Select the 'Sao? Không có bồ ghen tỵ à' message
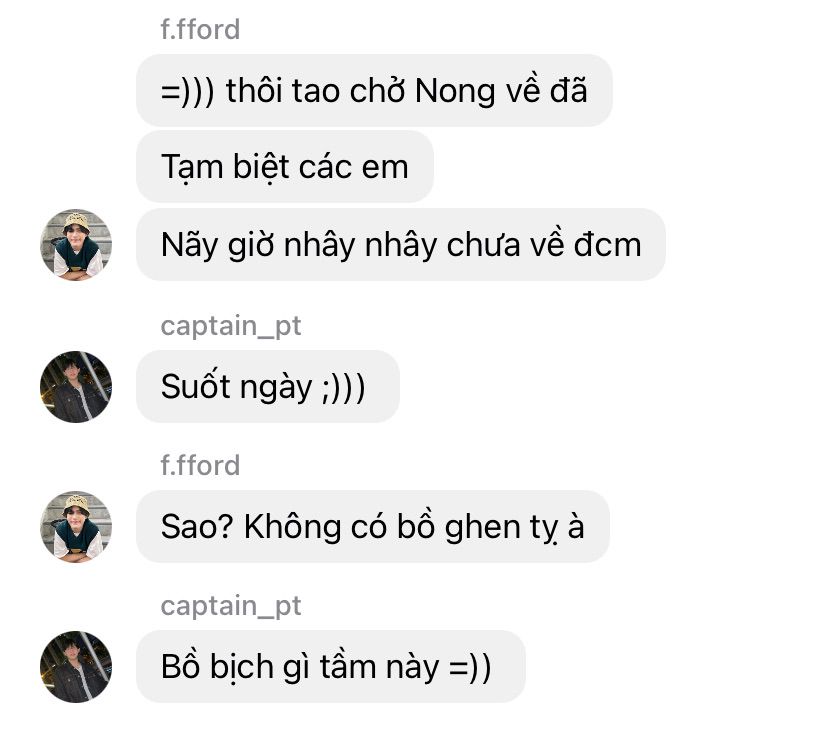 (x=373, y=526)
